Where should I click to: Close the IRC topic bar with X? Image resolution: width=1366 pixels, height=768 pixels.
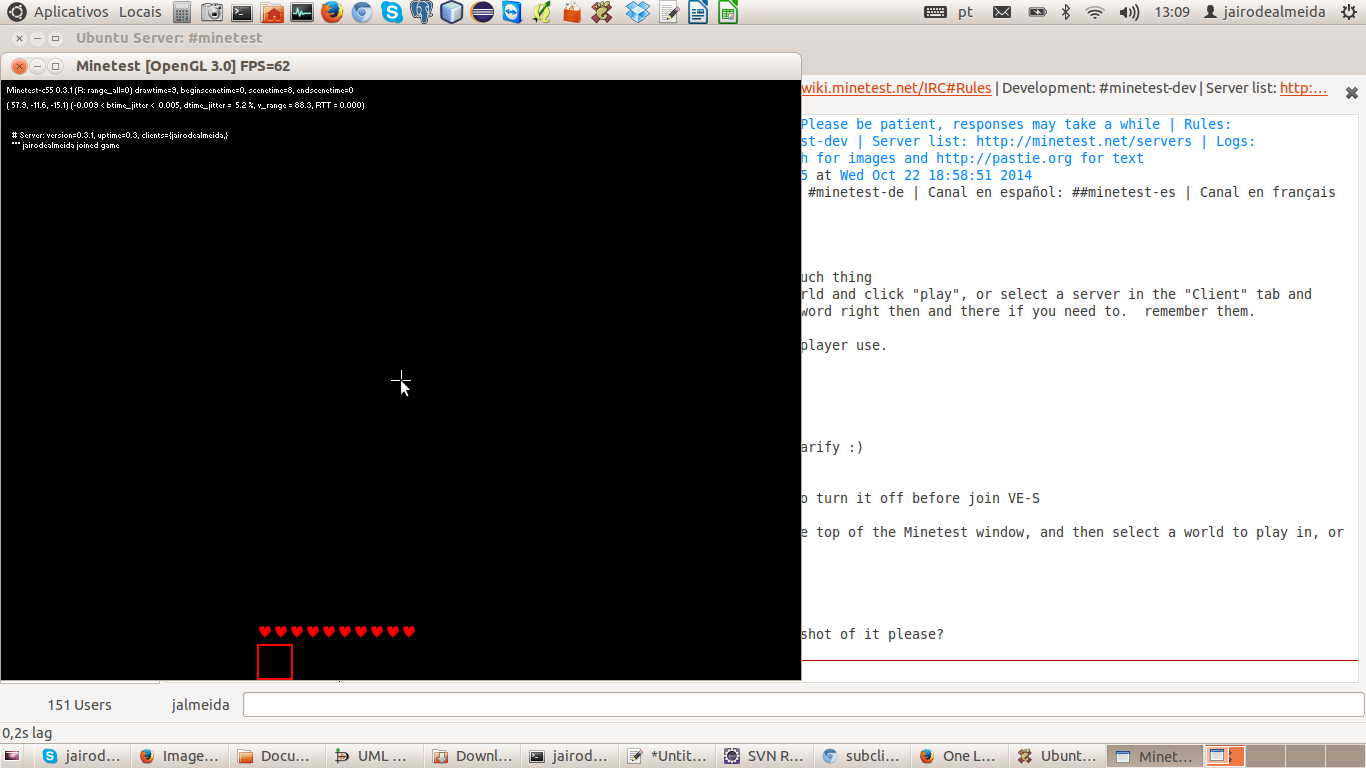point(1351,92)
